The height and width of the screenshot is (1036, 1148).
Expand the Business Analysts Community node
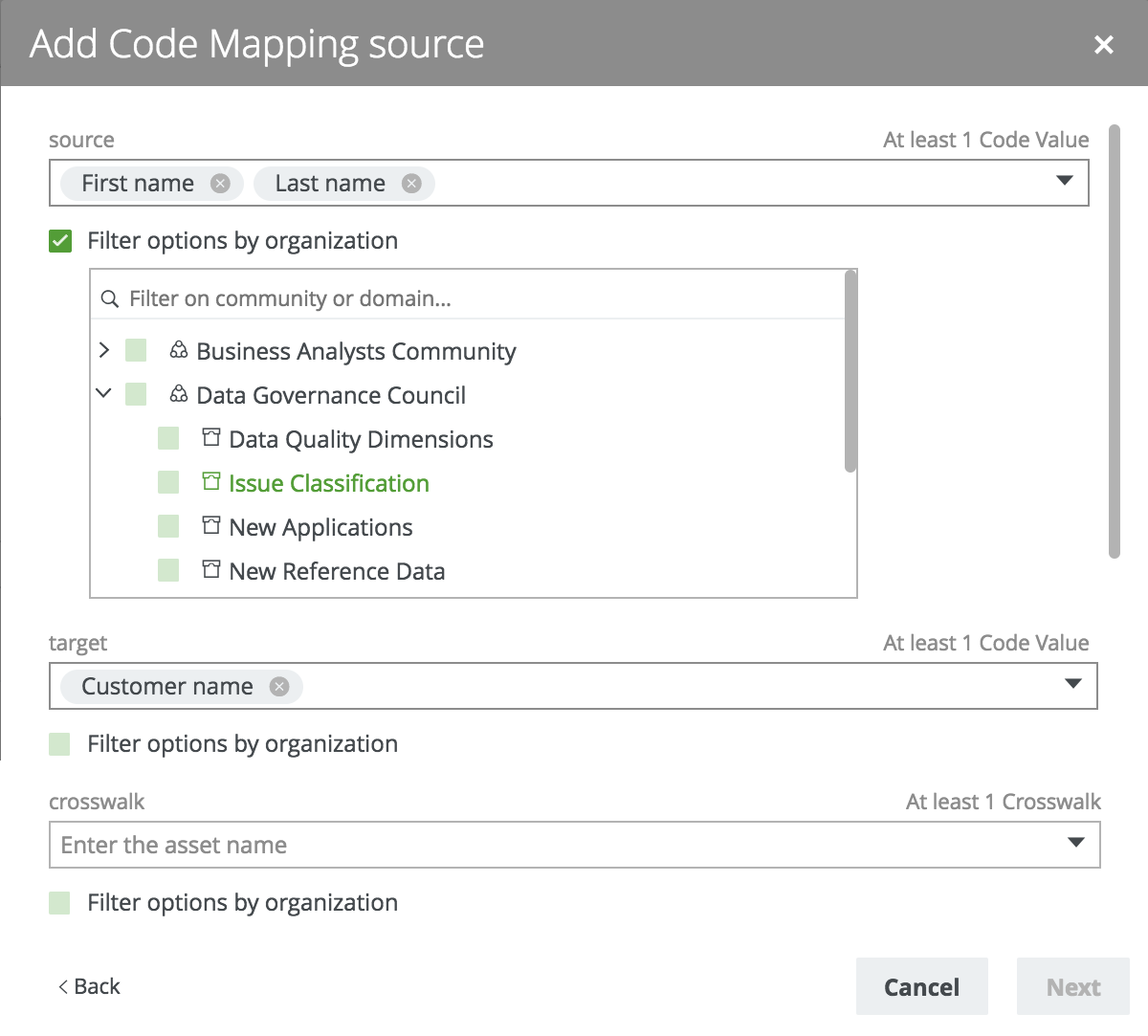pyautogui.click(x=104, y=351)
